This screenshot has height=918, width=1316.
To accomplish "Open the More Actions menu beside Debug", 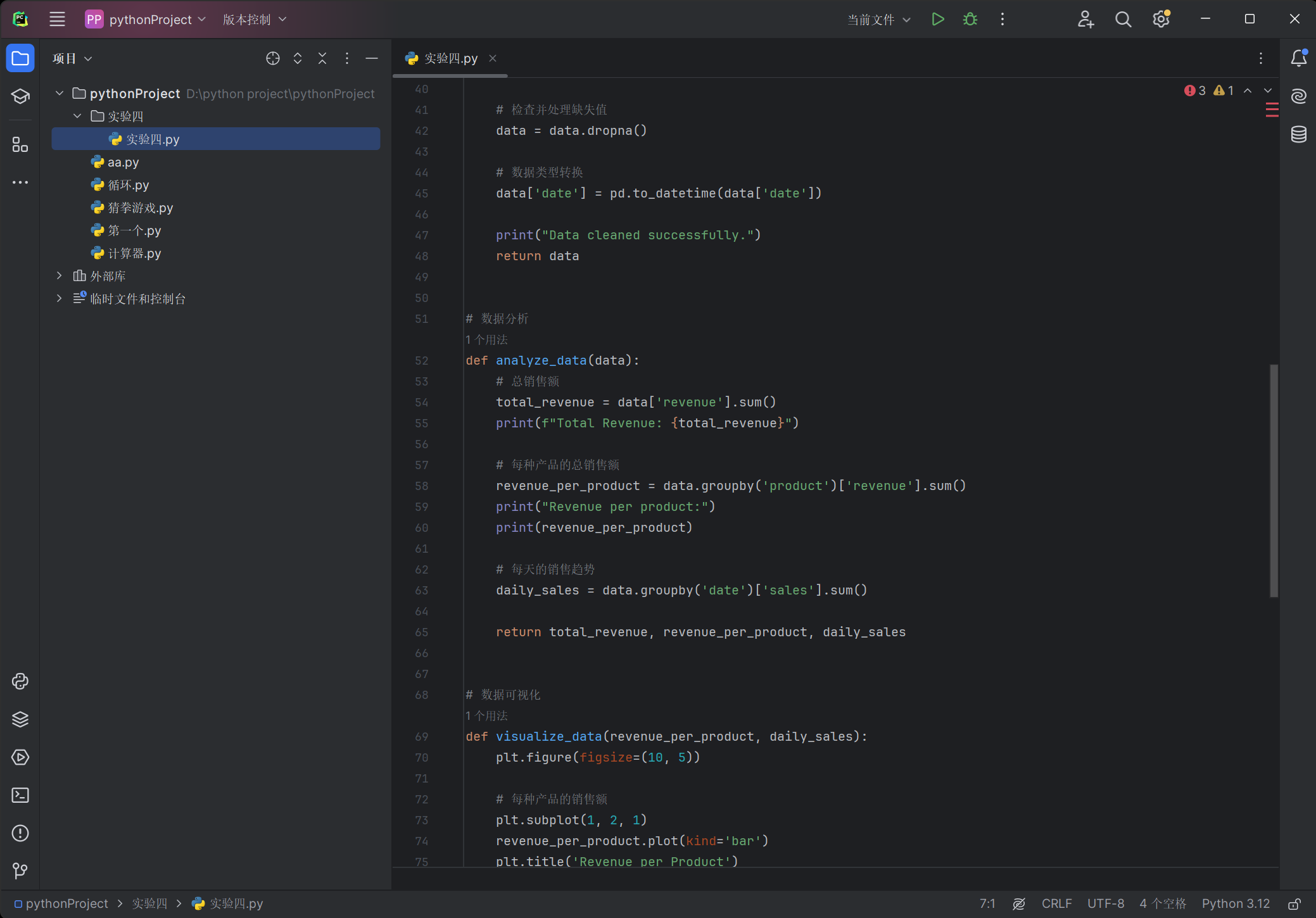I will [x=1002, y=19].
